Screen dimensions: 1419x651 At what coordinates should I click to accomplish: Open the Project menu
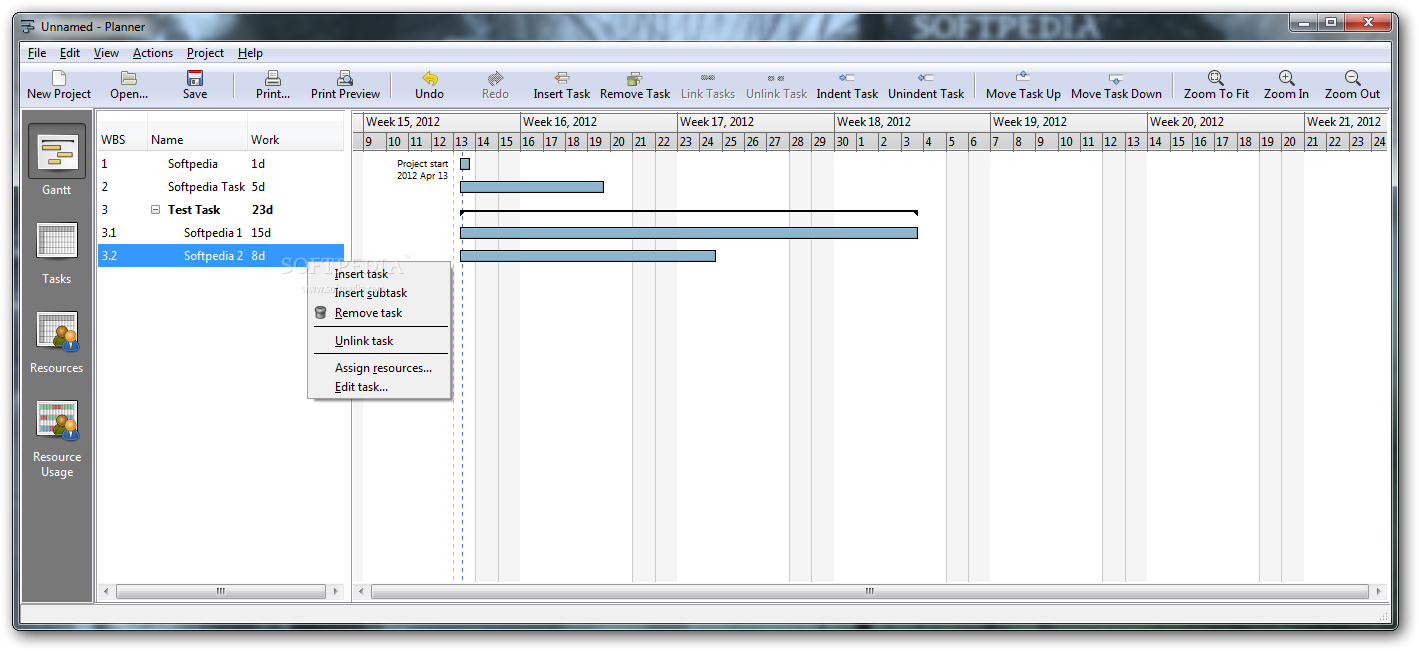(x=206, y=53)
